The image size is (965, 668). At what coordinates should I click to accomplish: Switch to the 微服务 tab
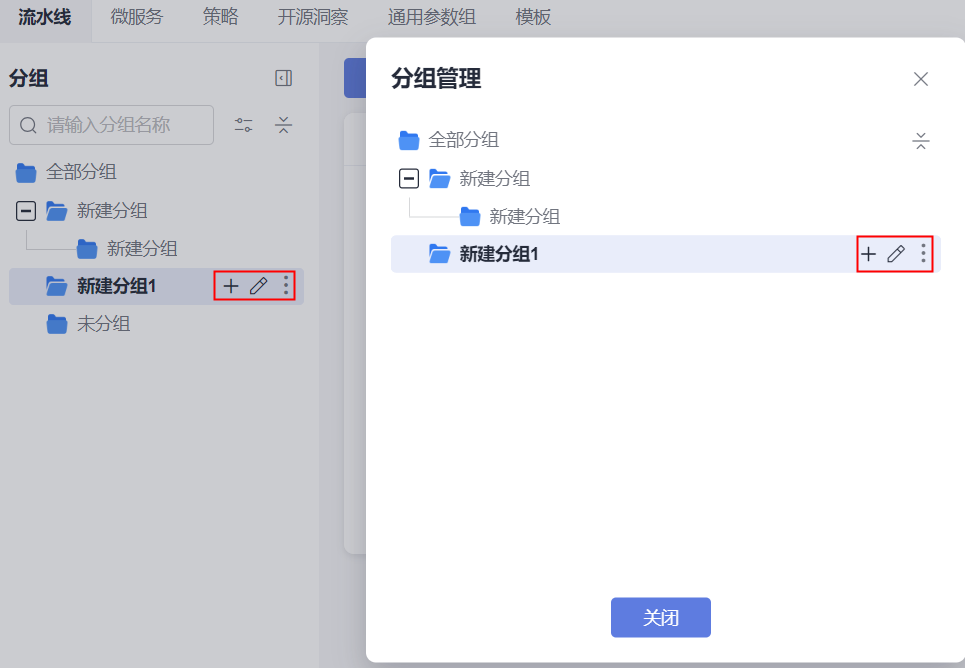click(x=137, y=17)
